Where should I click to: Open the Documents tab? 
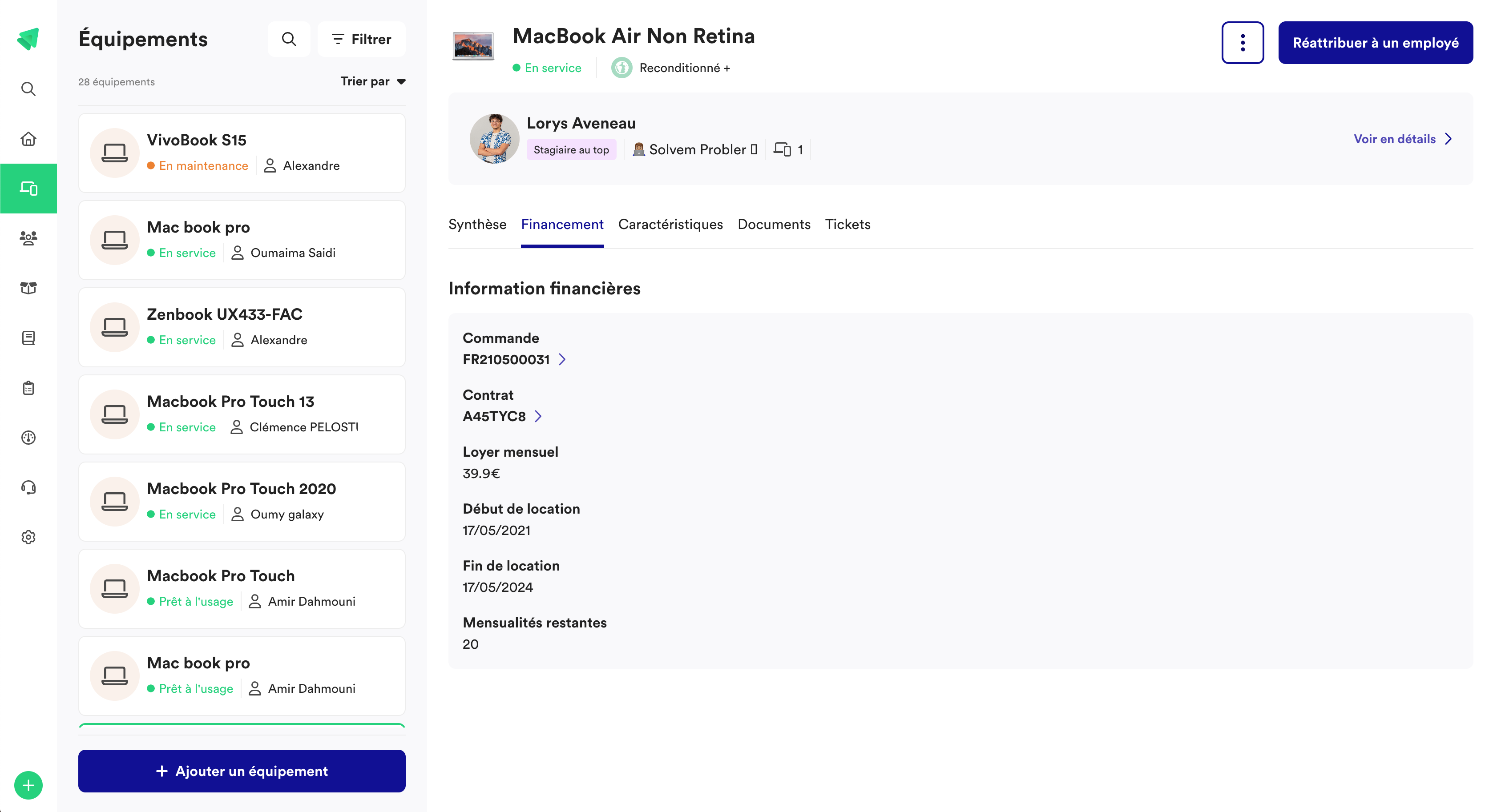click(x=774, y=225)
